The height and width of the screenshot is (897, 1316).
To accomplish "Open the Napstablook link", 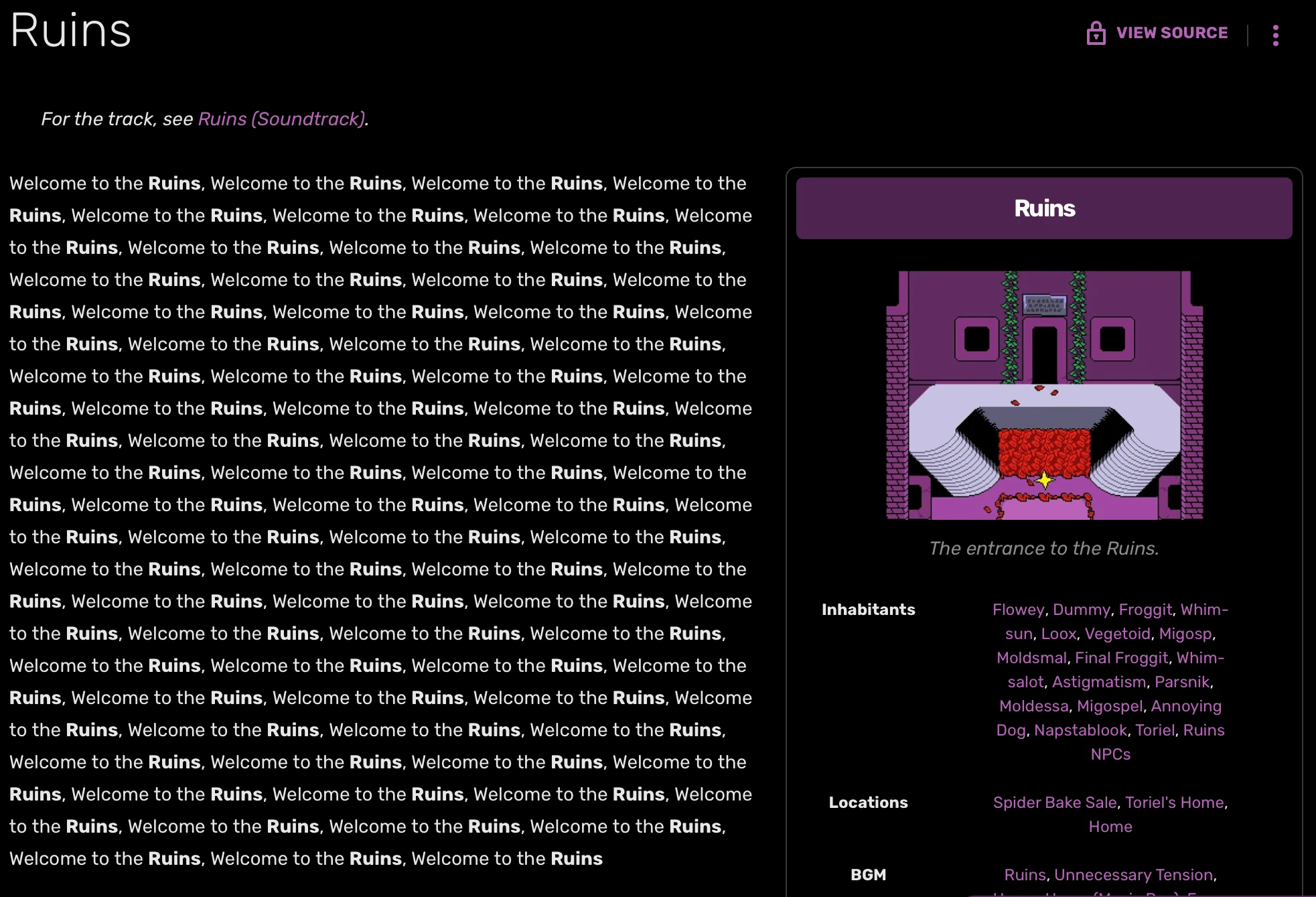I will [x=1080, y=730].
